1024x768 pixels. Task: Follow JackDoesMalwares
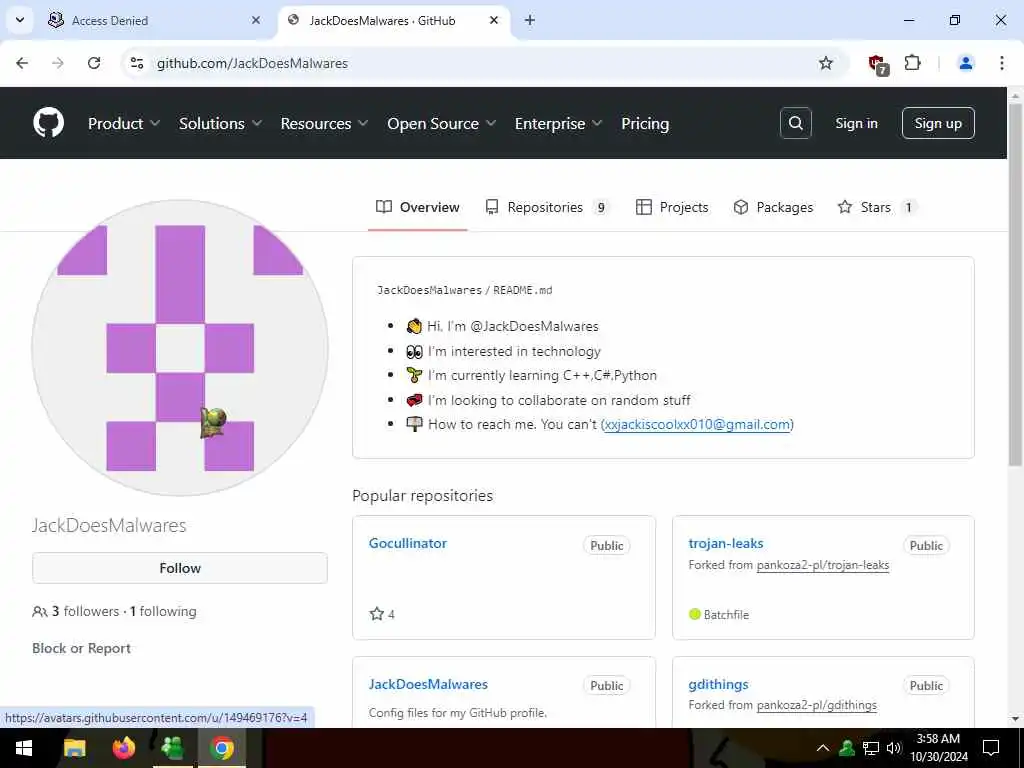click(x=180, y=568)
